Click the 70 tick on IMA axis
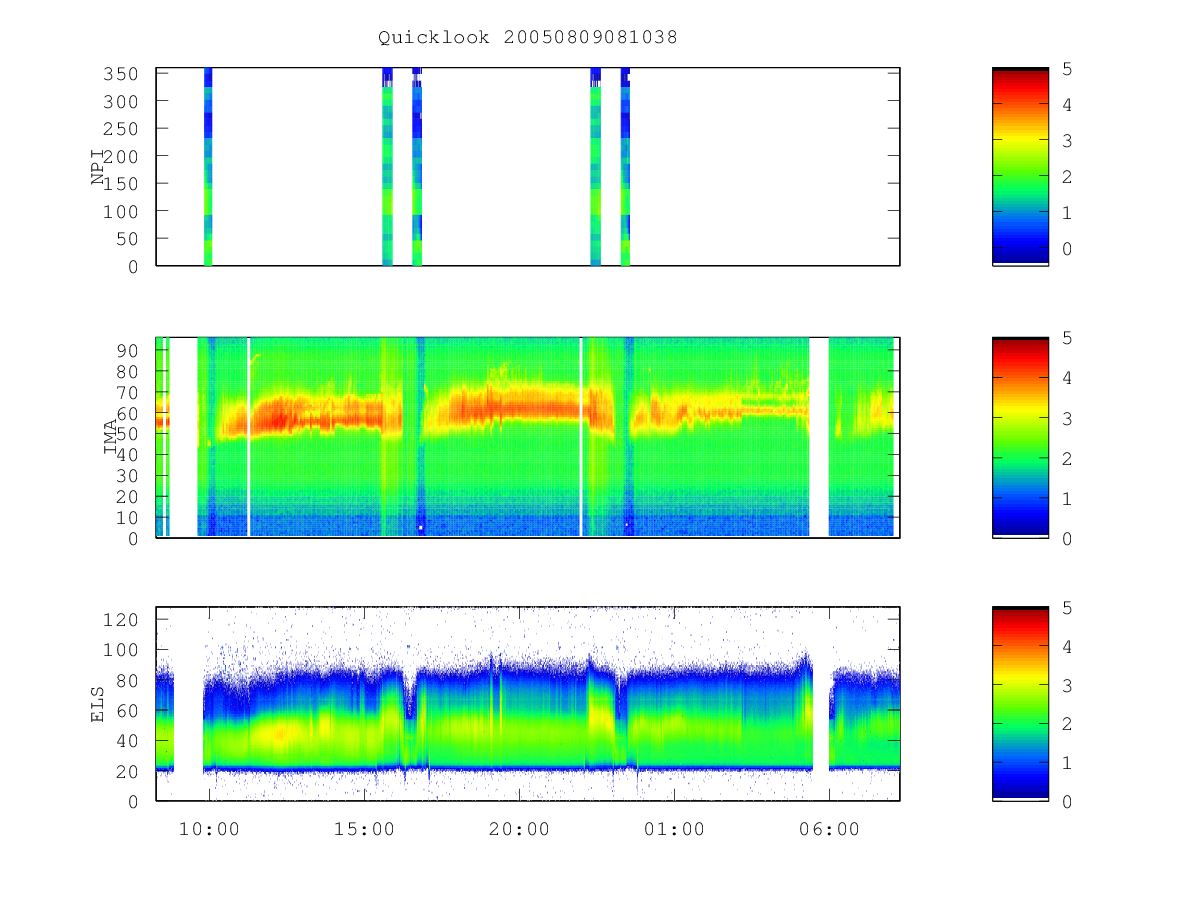Screen dimensions: 1200x900 (129, 392)
